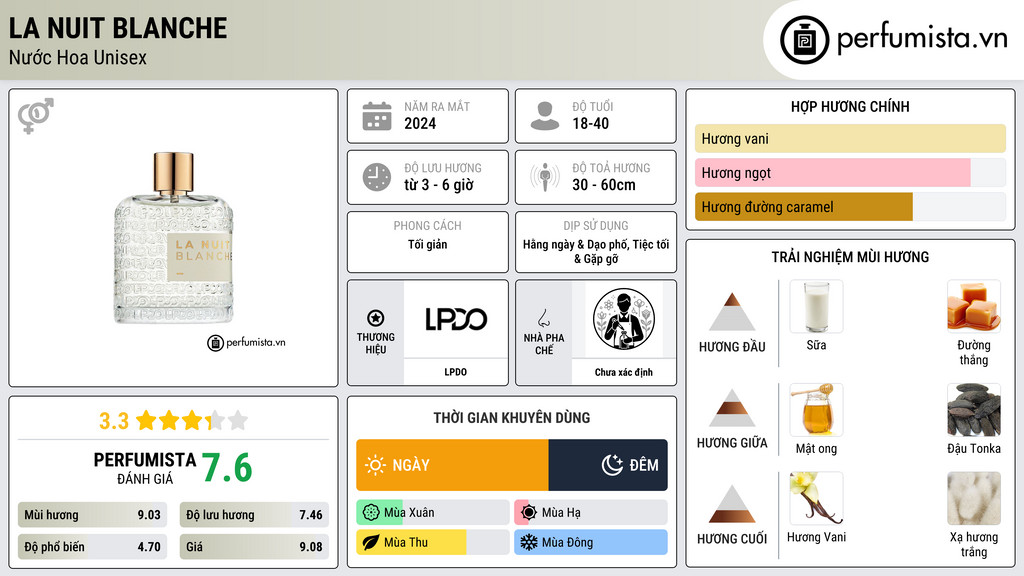This screenshot has width=1024, height=576.
Task: Click the longevity value từ 3 - 6 giờ
Action: pos(438,185)
